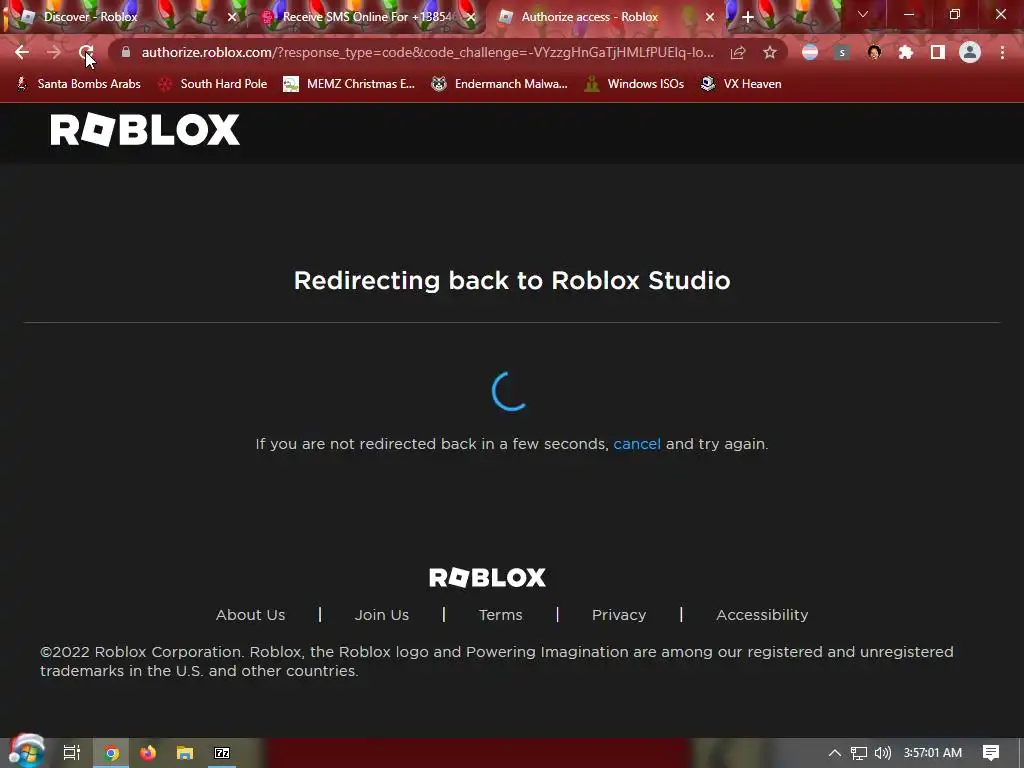Open the South Hard Pole bookmark

pyautogui.click(x=213, y=84)
